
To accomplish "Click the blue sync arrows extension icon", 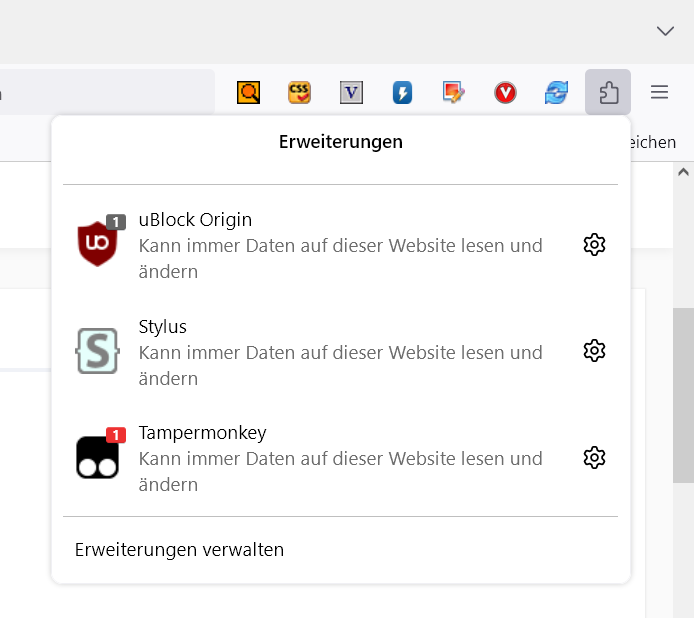I will [556, 93].
